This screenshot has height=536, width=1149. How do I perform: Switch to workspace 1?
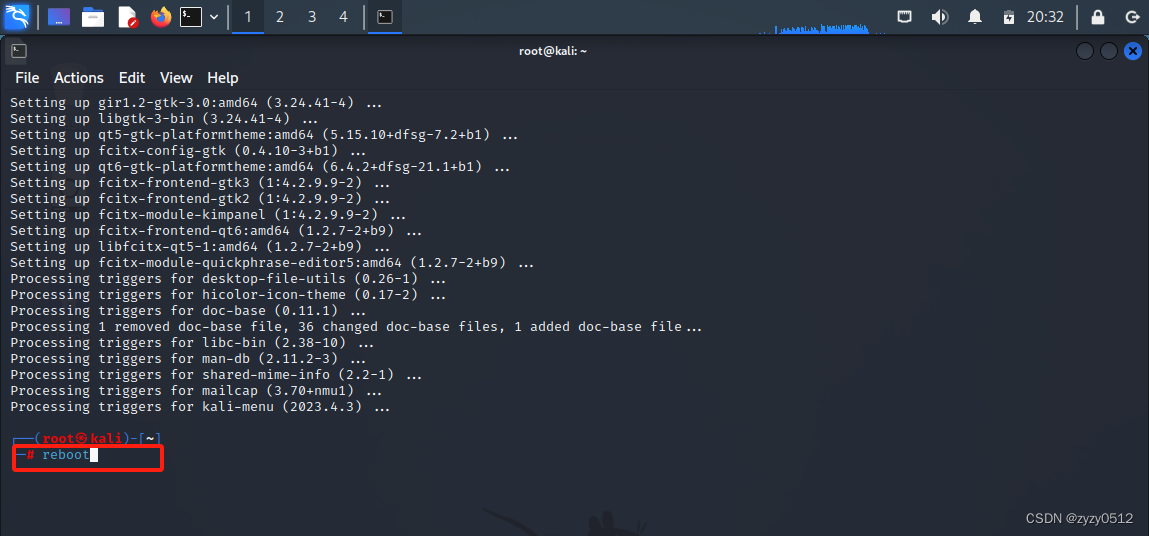pos(248,17)
